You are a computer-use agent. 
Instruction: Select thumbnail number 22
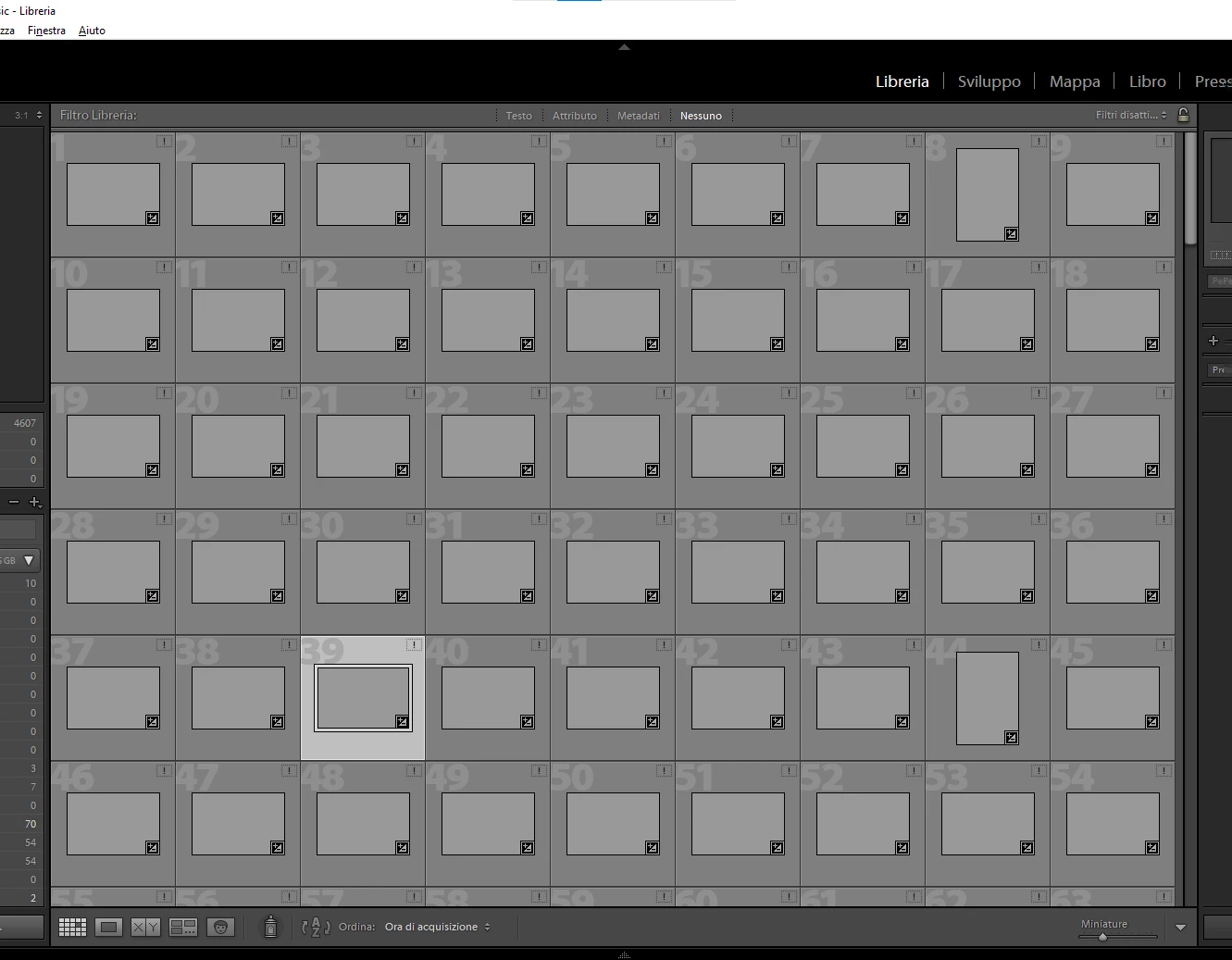click(x=488, y=446)
